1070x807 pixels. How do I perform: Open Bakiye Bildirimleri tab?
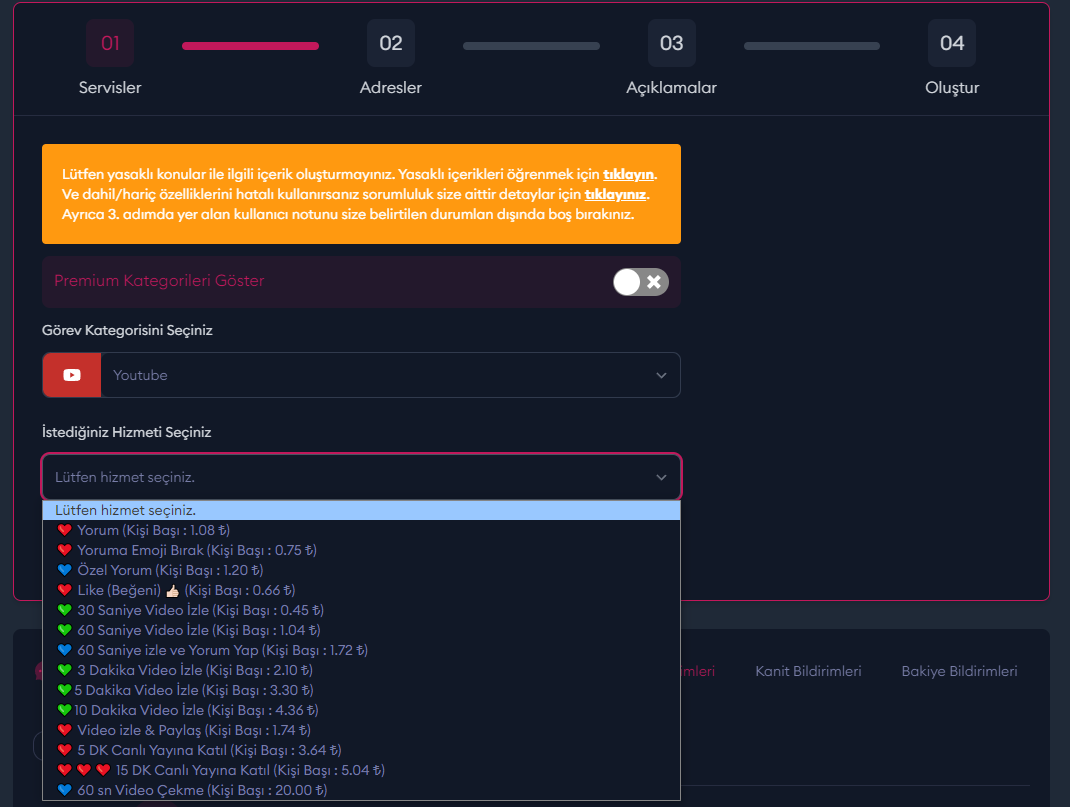[x=959, y=671]
